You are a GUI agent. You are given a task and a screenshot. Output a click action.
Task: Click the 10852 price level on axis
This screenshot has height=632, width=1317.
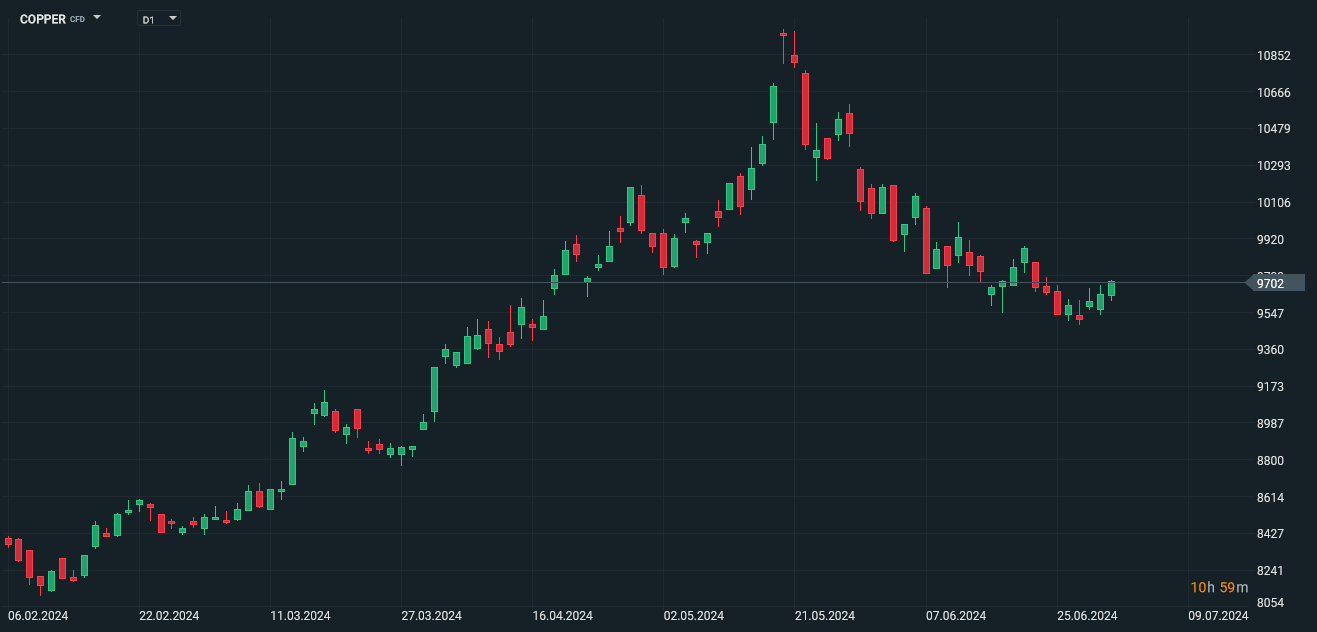click(x=1274, y=56)
